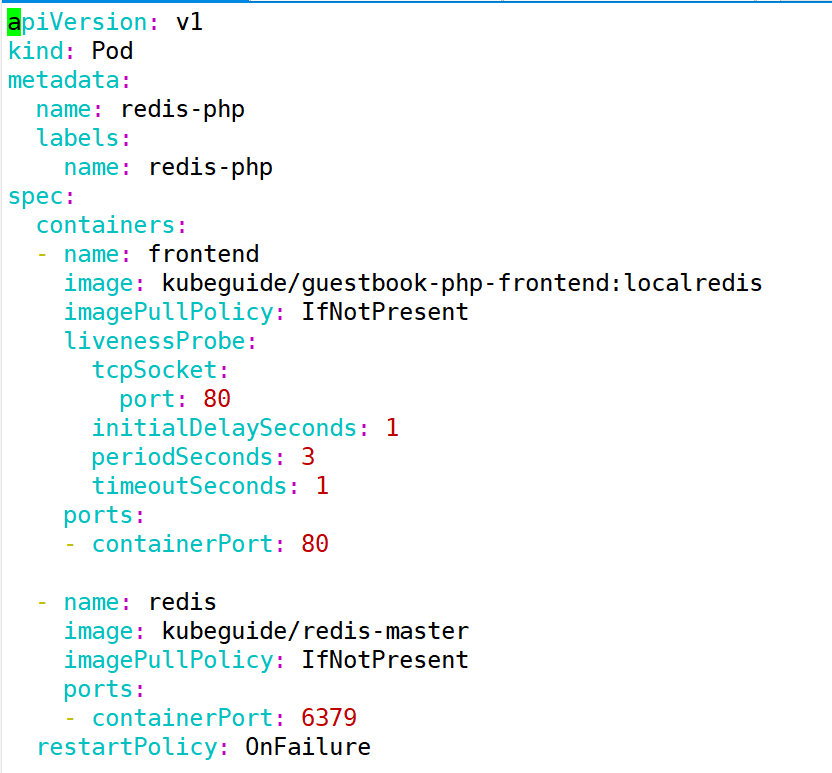Image resolution: width=832 pixels, height=773 pixels.
Task: Select the OnFailure value
Action: (x=308, y=747)
